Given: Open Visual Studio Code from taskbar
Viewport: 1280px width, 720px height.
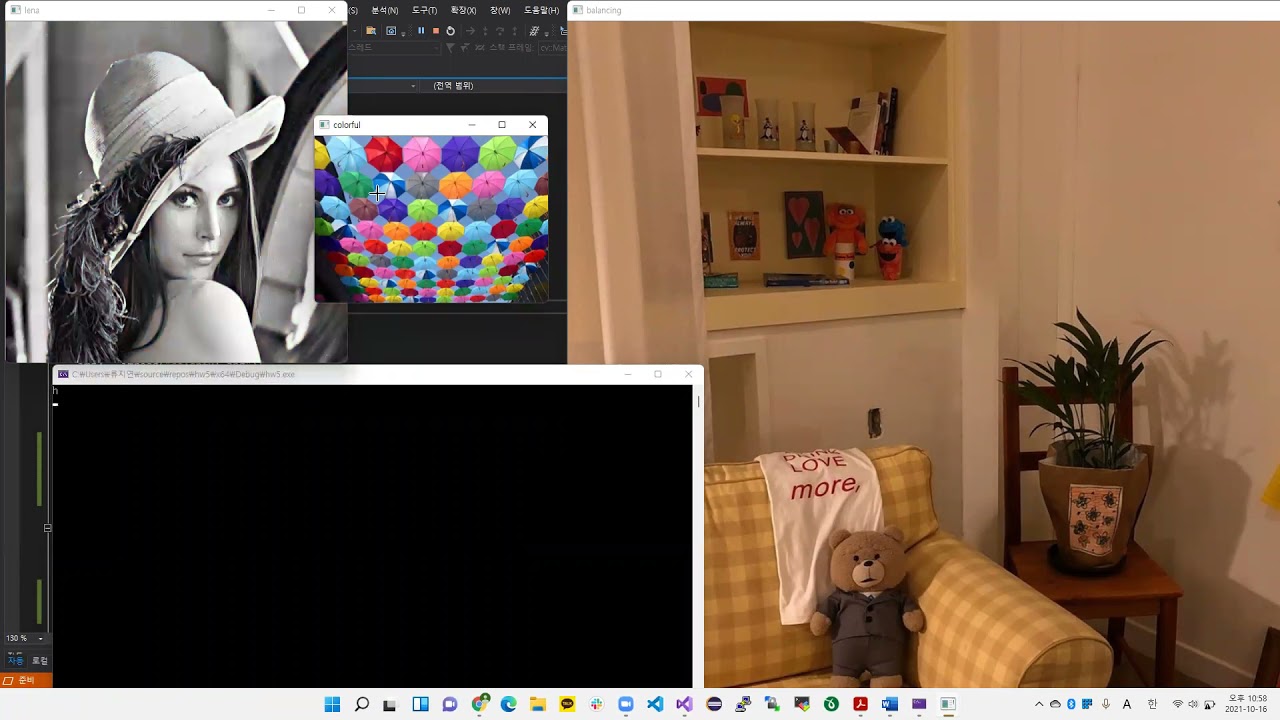Looking at the screenshot, I should [655, 704].
